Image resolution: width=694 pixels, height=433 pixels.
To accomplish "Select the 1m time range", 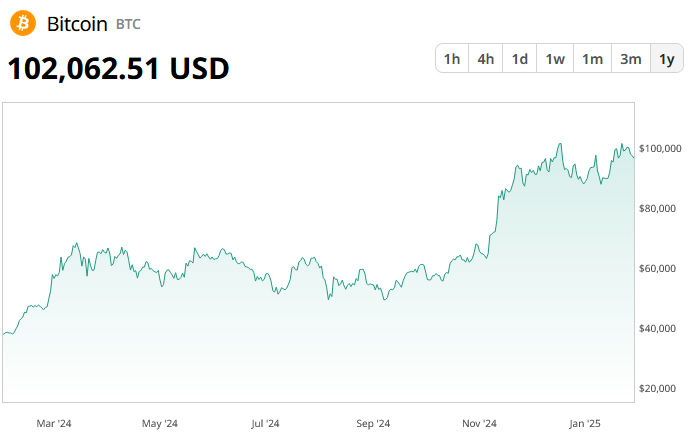I will point(592,59).
